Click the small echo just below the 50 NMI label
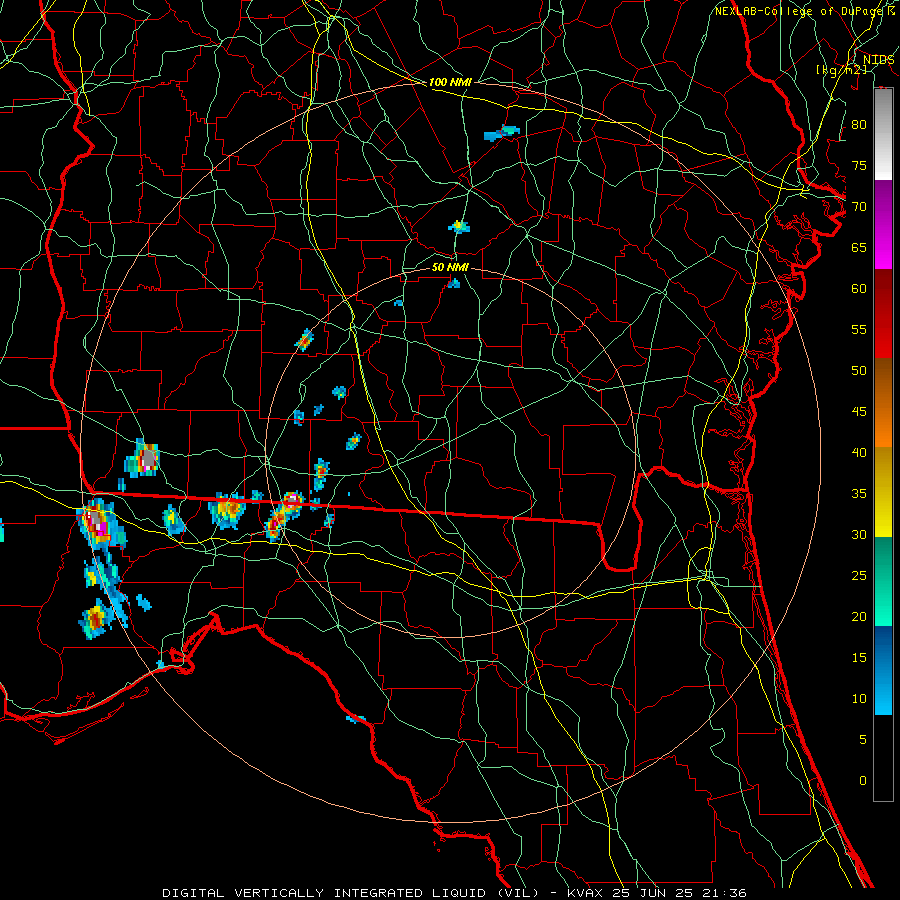The width and height of the screenshot is (900, 900). click(x=453, y=283)
